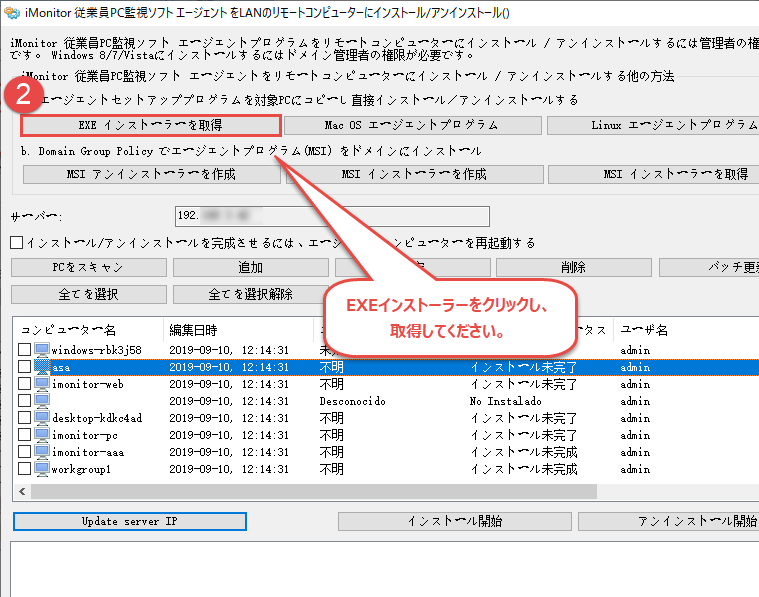This screenshot has width=759, height=597.
Task: Click the Update server IP button
Action: (130, 521)
